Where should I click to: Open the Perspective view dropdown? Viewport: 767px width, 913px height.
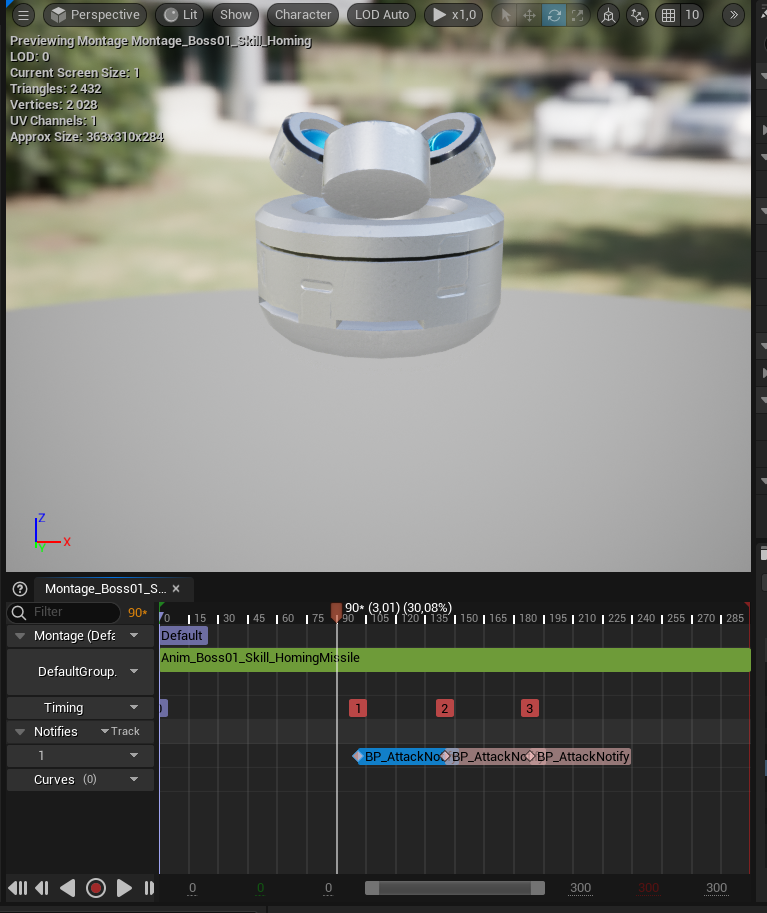coord(95,15)
